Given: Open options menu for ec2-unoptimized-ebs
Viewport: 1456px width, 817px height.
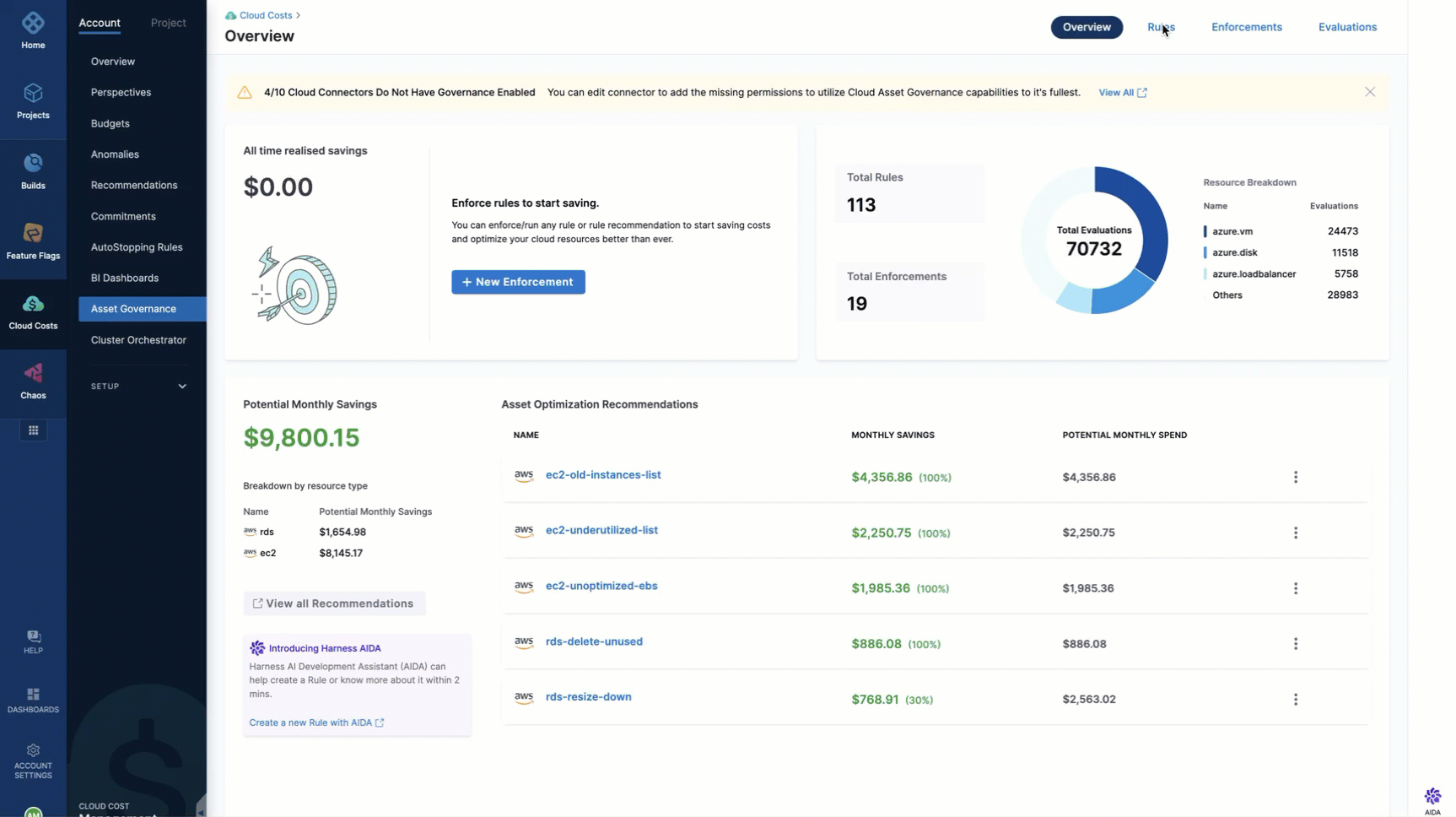Looking at the screenshot, I should (x=1295, y=588).
